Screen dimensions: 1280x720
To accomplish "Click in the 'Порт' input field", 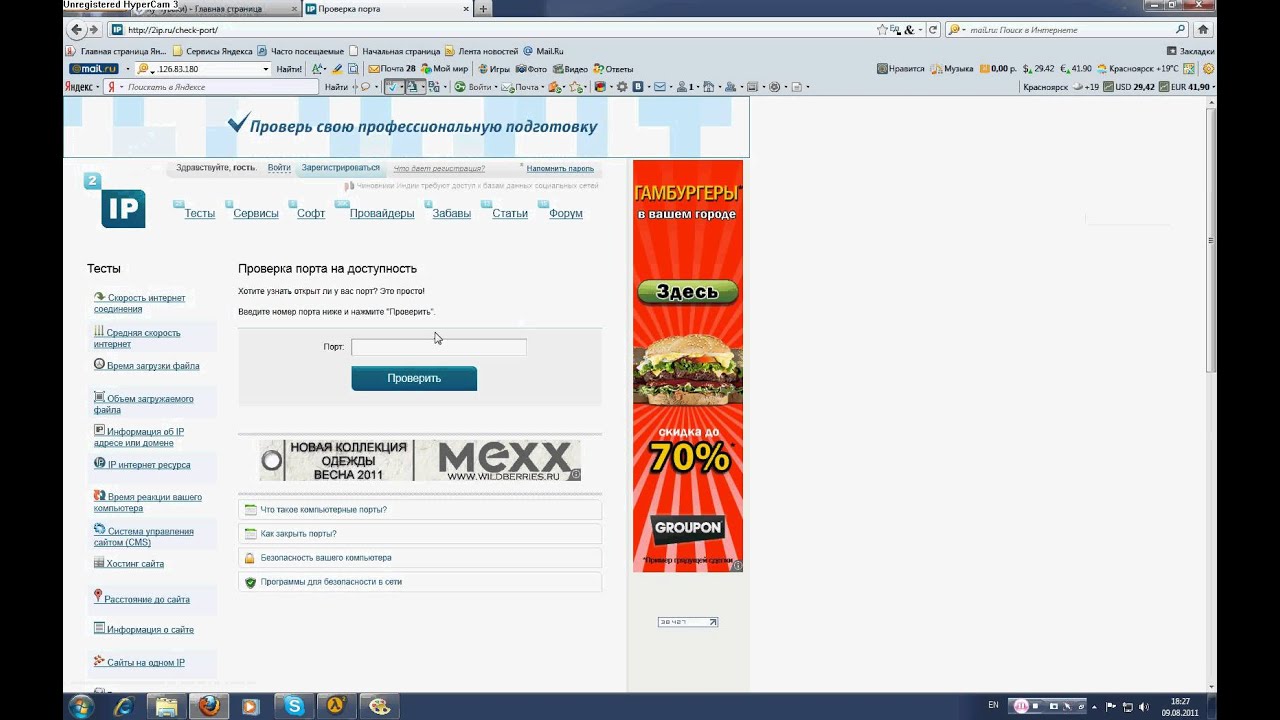I will tap(439, 347).
